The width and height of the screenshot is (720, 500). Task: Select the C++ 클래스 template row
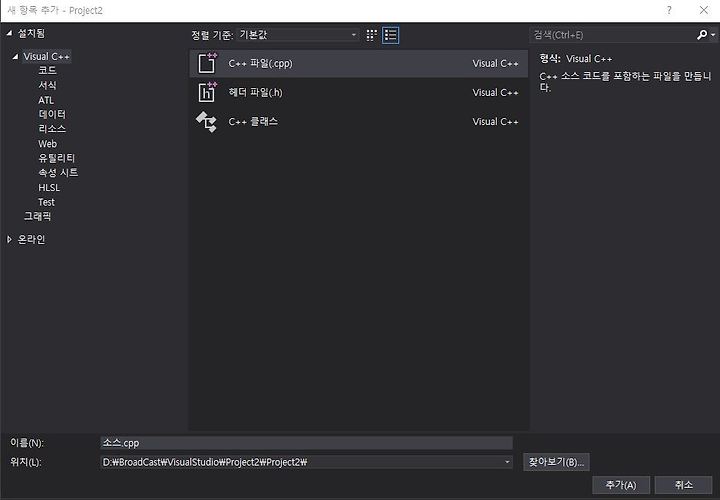[359, 122]
